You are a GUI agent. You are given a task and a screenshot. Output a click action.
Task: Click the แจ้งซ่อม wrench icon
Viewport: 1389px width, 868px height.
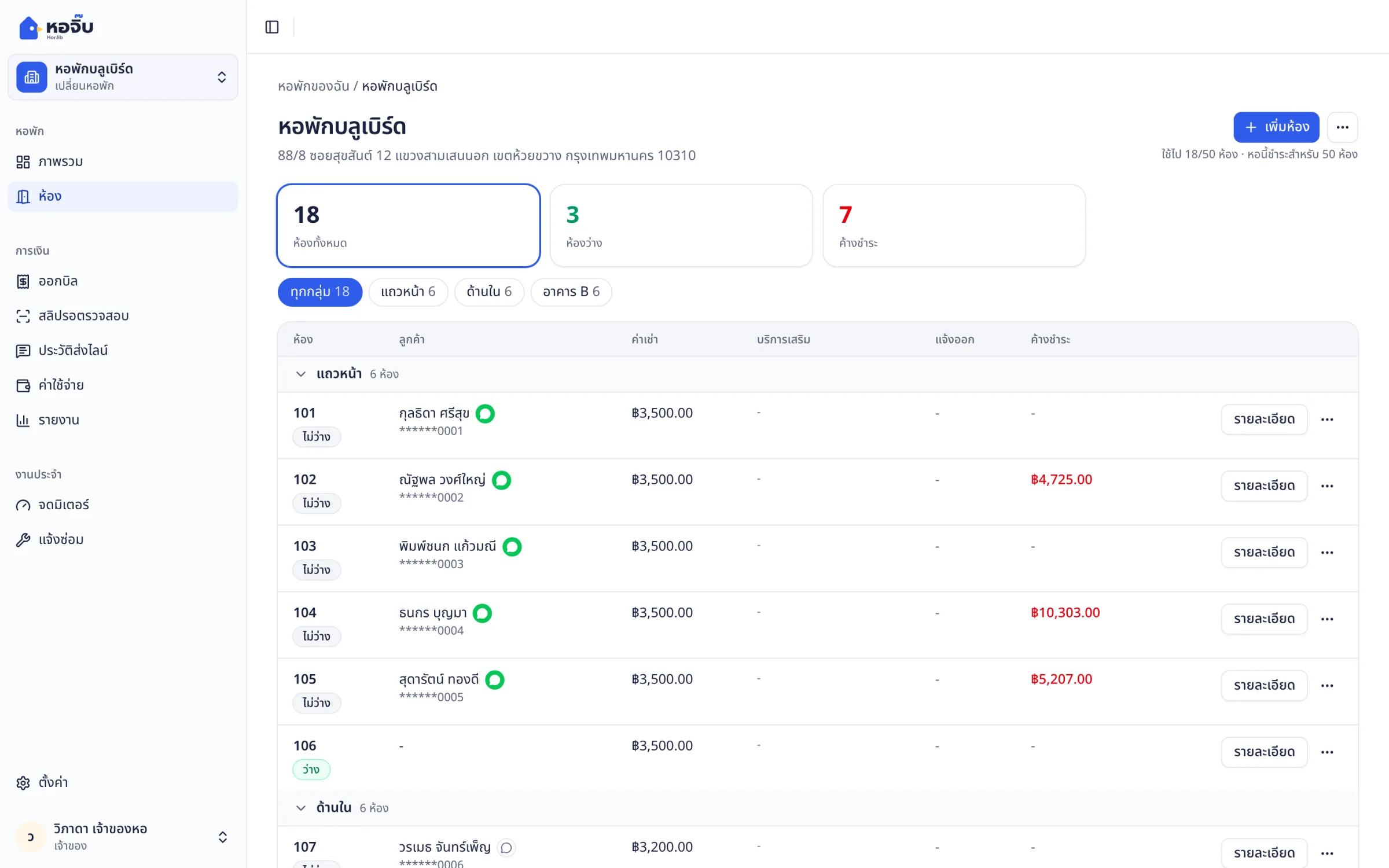23,540
